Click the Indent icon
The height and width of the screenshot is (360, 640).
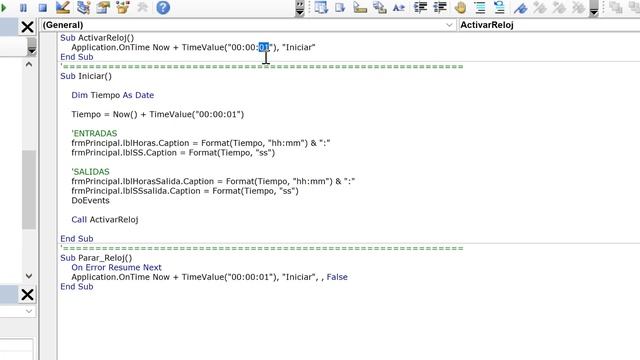click(420, 7)
